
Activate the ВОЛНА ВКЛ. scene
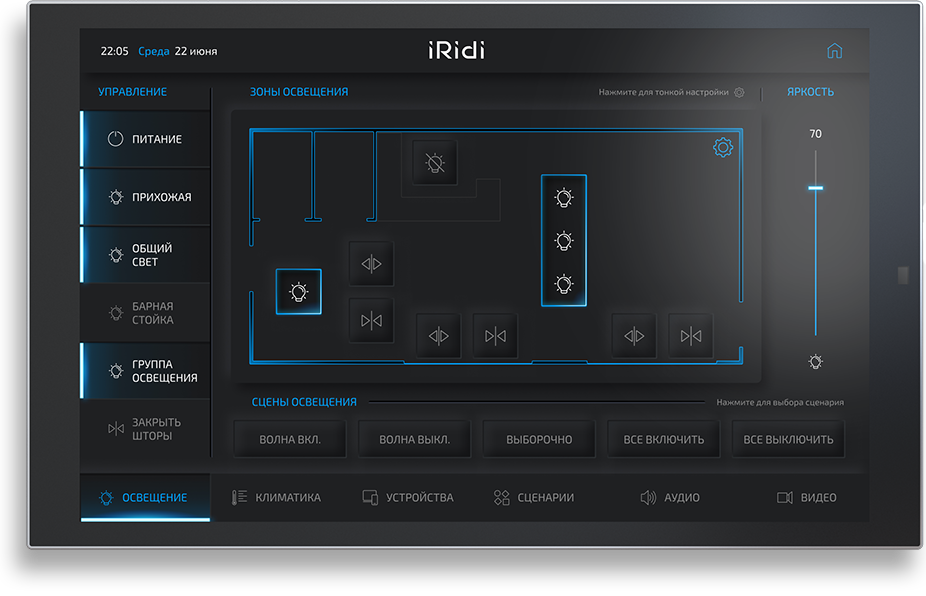click(x=290, y=439)
